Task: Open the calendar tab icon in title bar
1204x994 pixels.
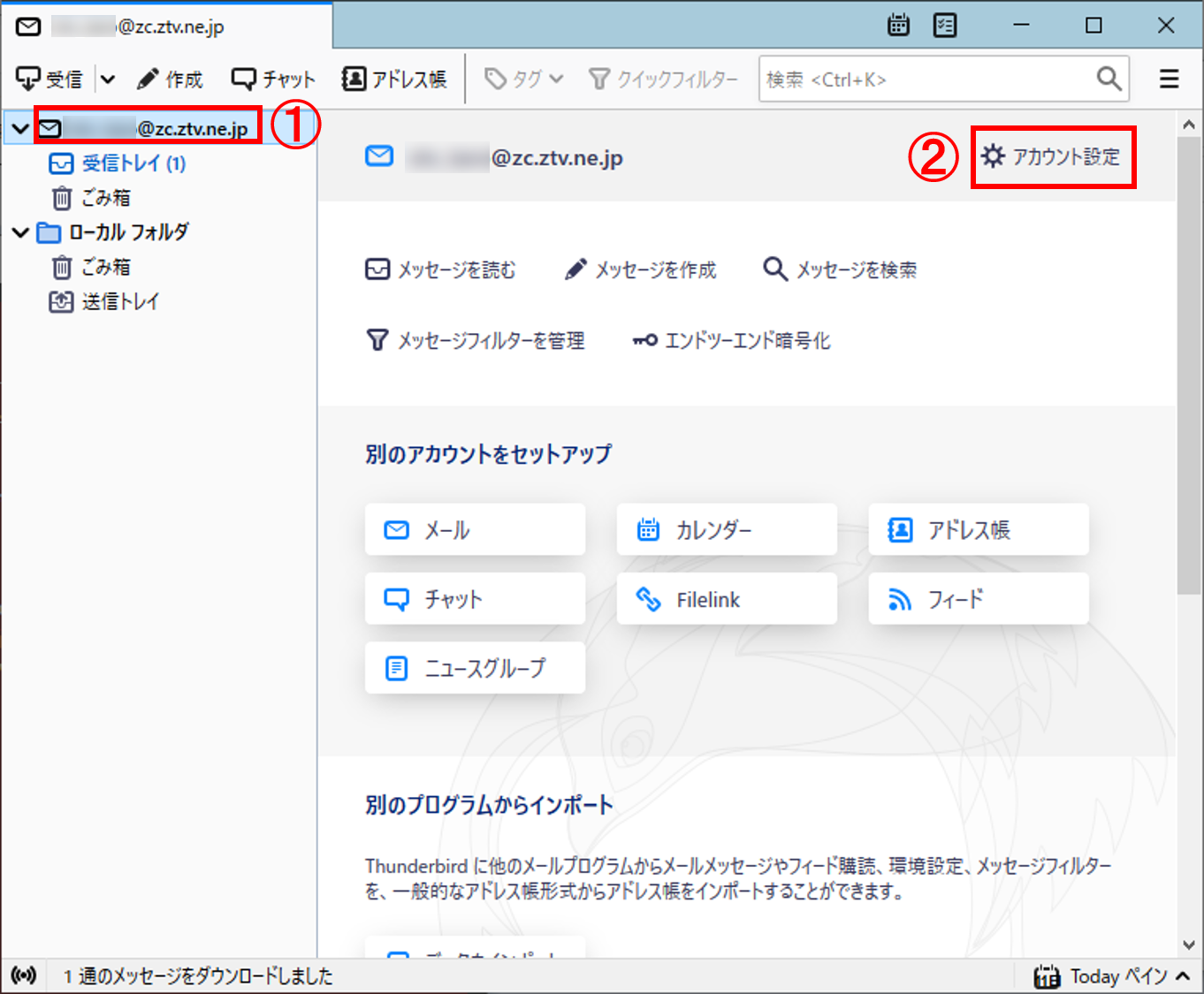Action: pos(898,25)
